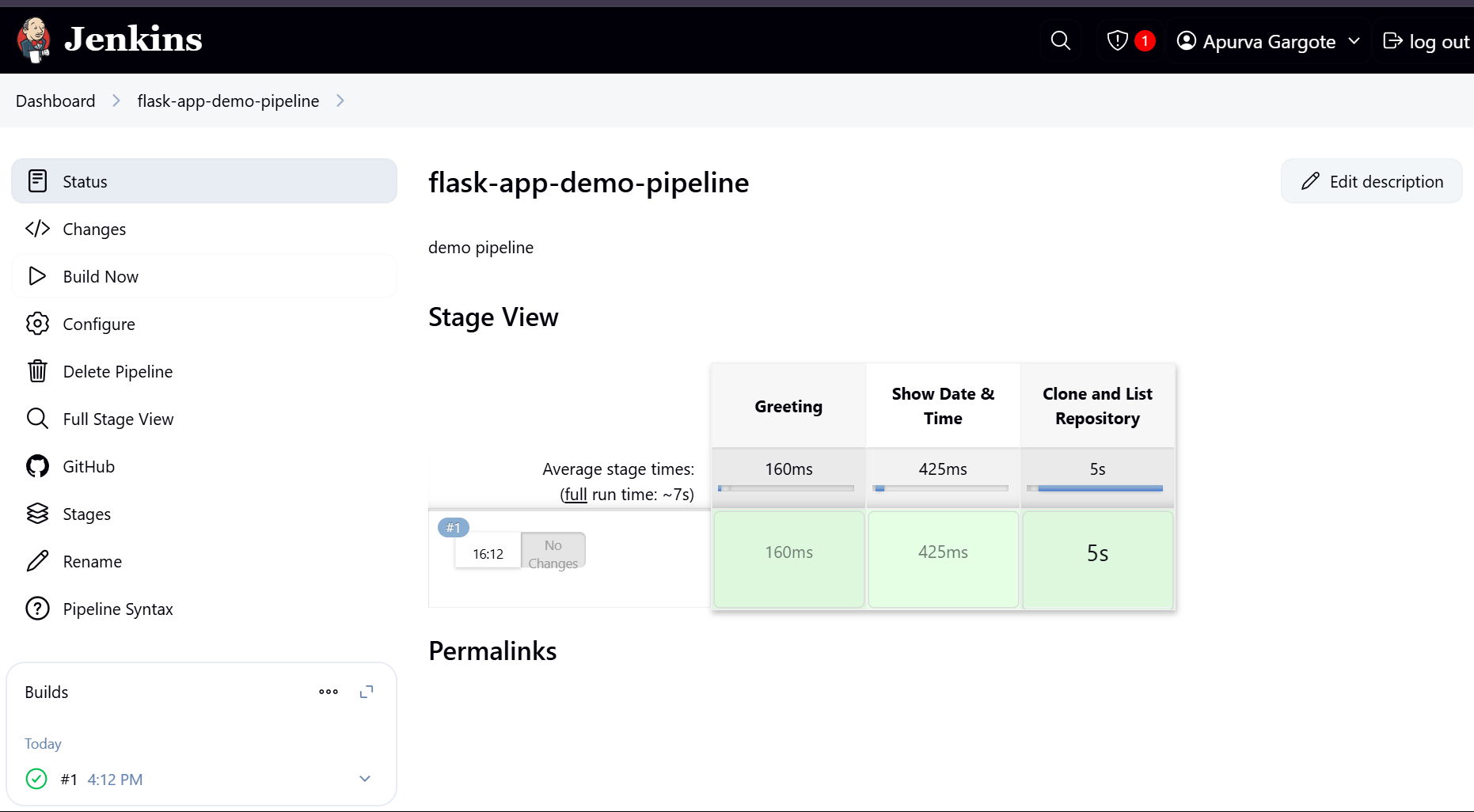Click the log out link text
The height and width of the screenshot is (812, 1474).
[1439, 41]
